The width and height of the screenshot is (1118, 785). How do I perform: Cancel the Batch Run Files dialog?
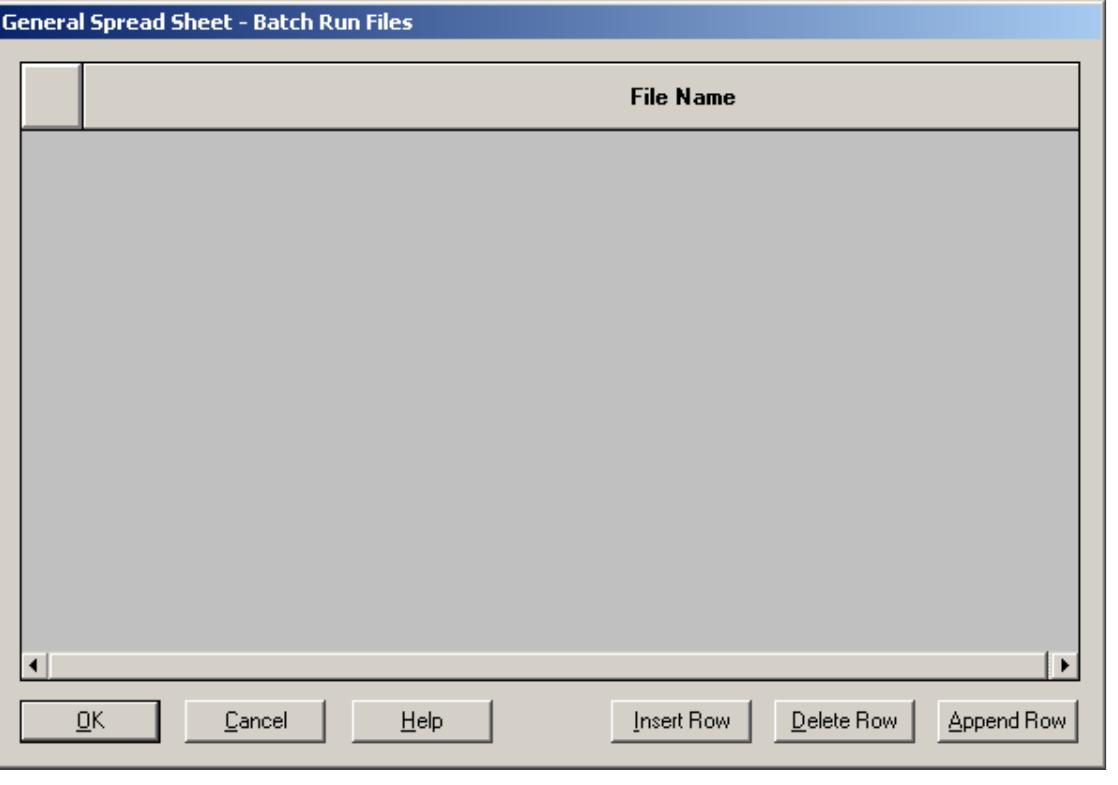click(255, 721)
